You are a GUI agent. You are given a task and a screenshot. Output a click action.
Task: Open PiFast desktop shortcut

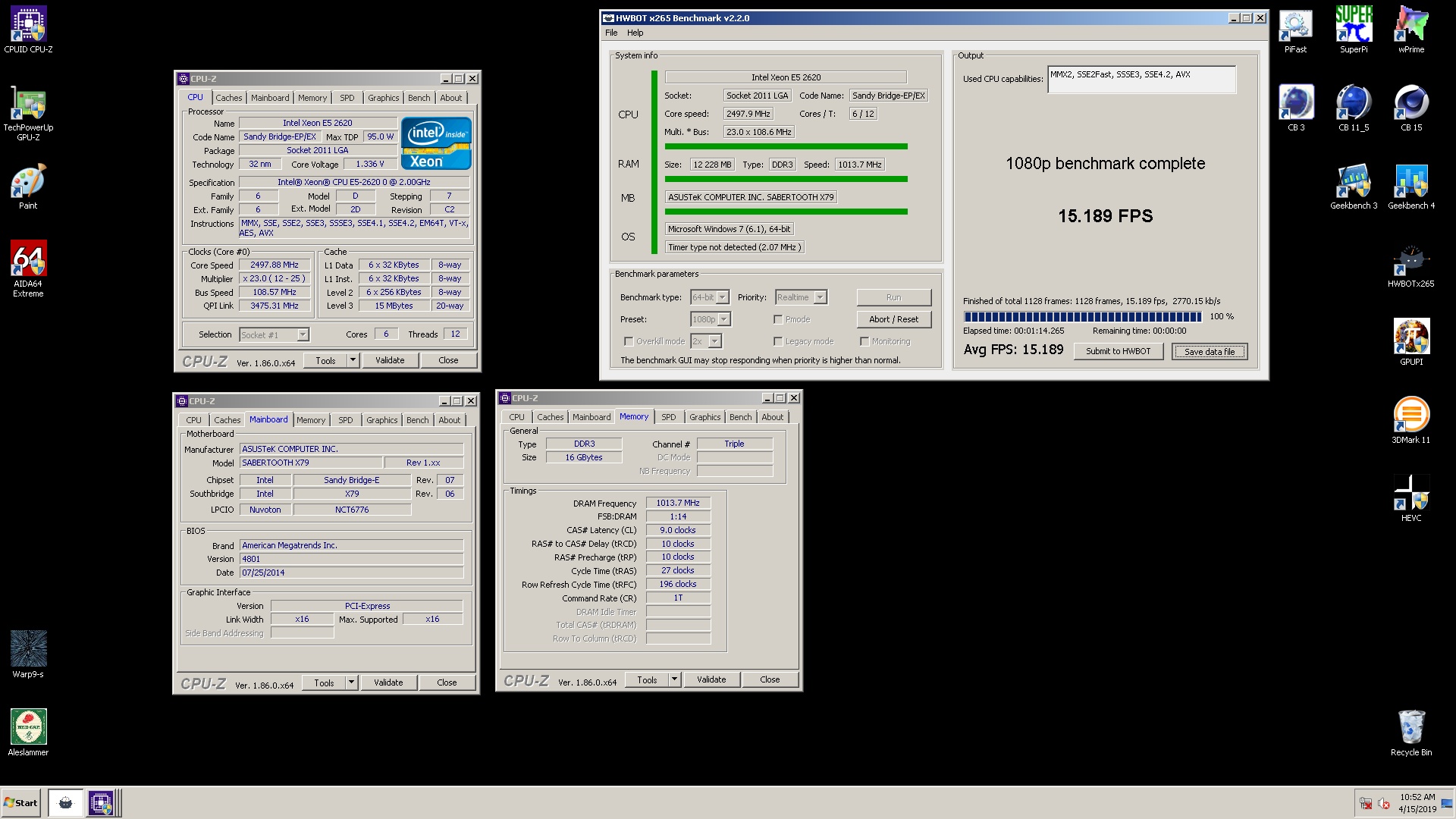1295,30
